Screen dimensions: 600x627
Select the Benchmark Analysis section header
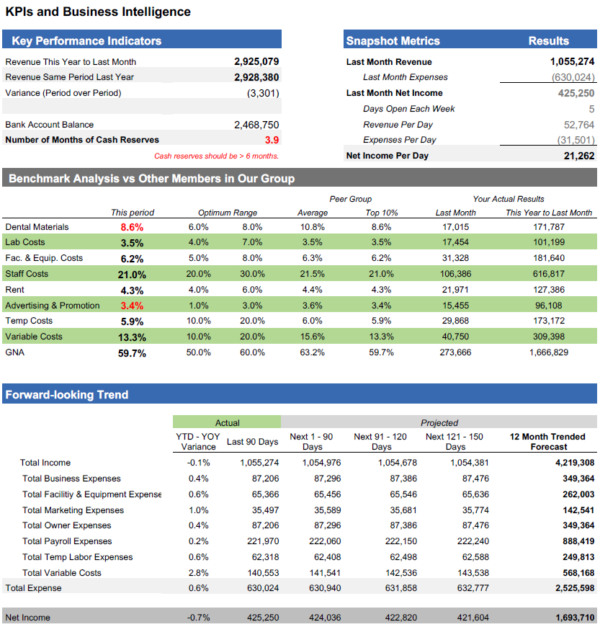[151, 179]
